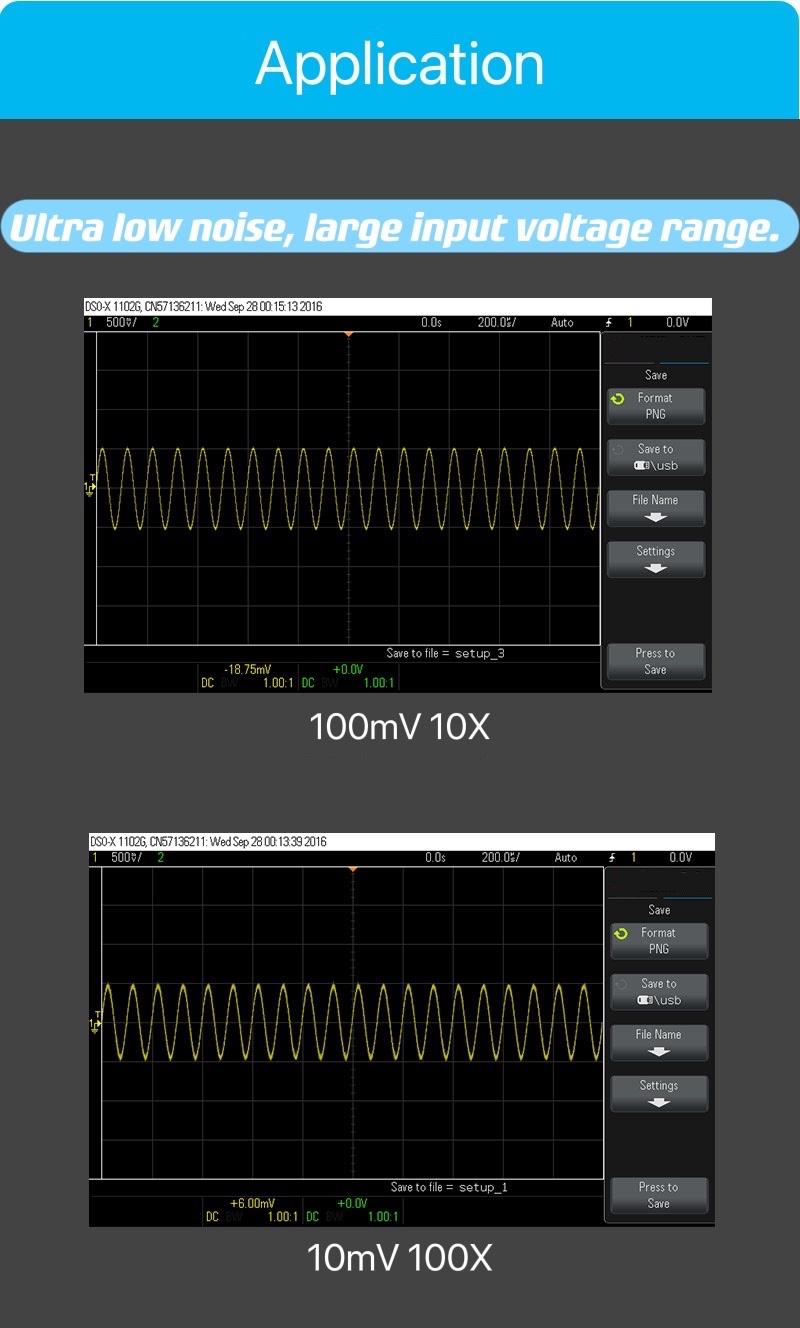Open File Name submenu in bottom oscilloscope

(x=658, y=1042)
